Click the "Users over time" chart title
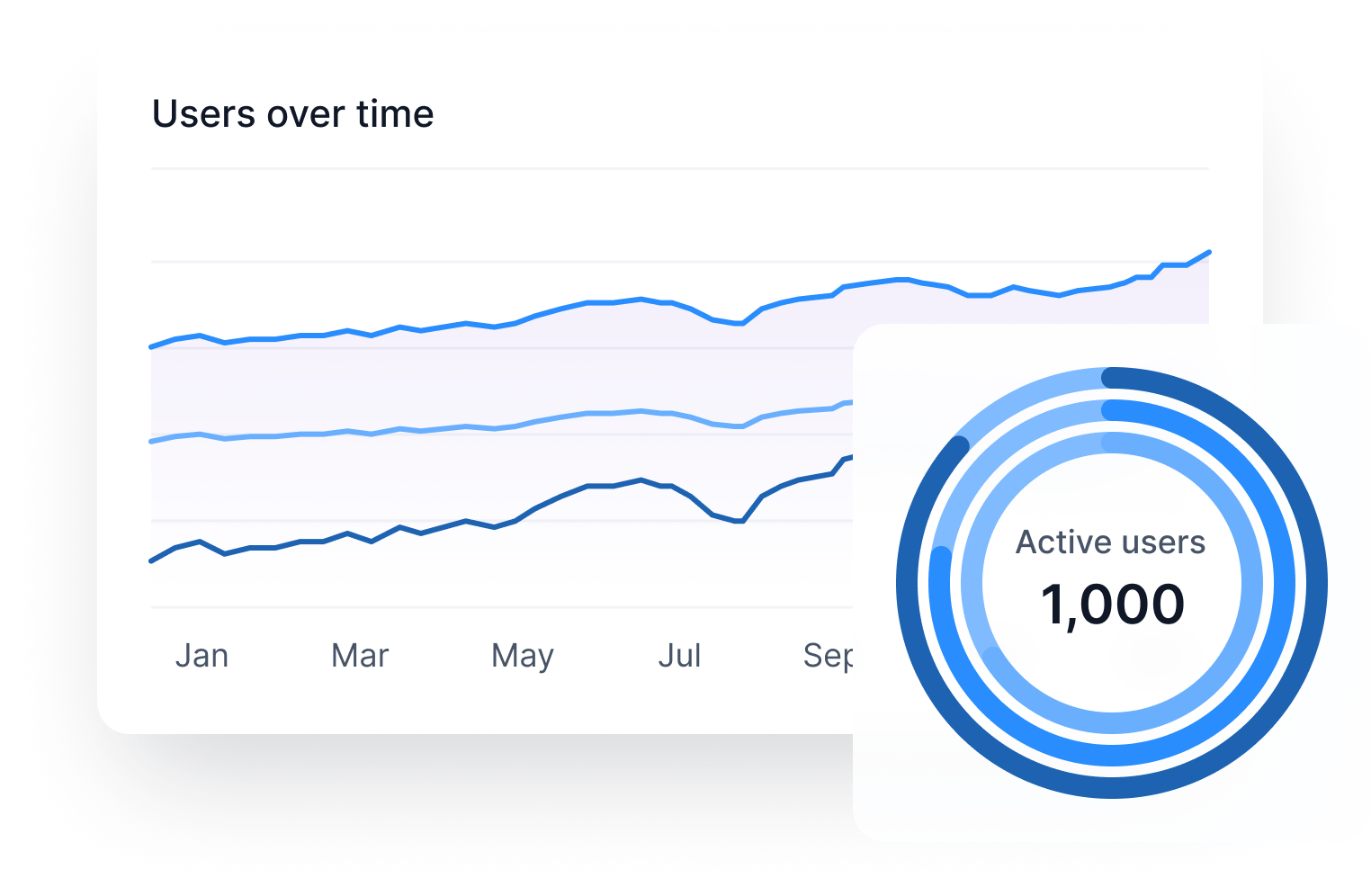The height and width of the screenshot is (896, 1371). click(x=292, y=114)
